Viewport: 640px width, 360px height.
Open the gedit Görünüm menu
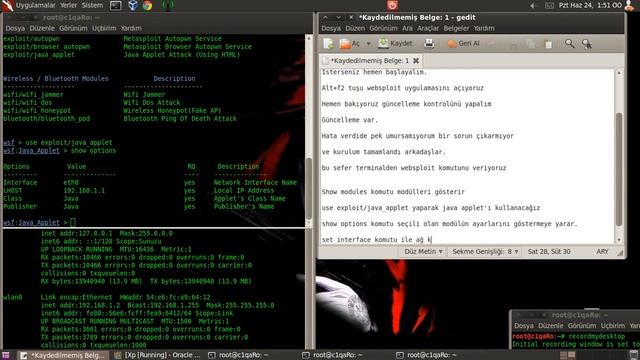click(383, 28)
